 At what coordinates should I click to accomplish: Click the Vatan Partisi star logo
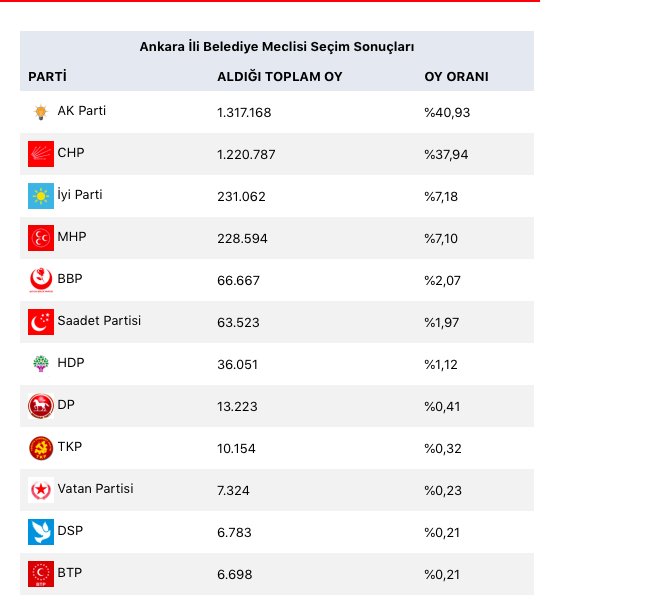pyautogui.click(x=41, y=490)
